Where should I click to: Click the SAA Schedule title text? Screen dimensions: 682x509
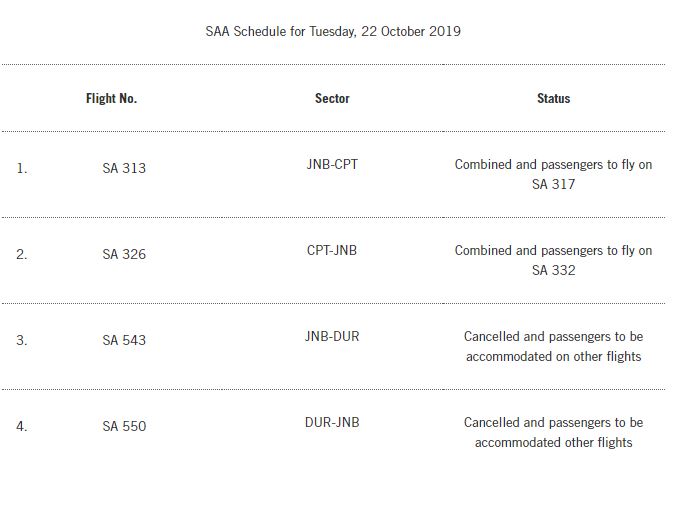point(333,31)
